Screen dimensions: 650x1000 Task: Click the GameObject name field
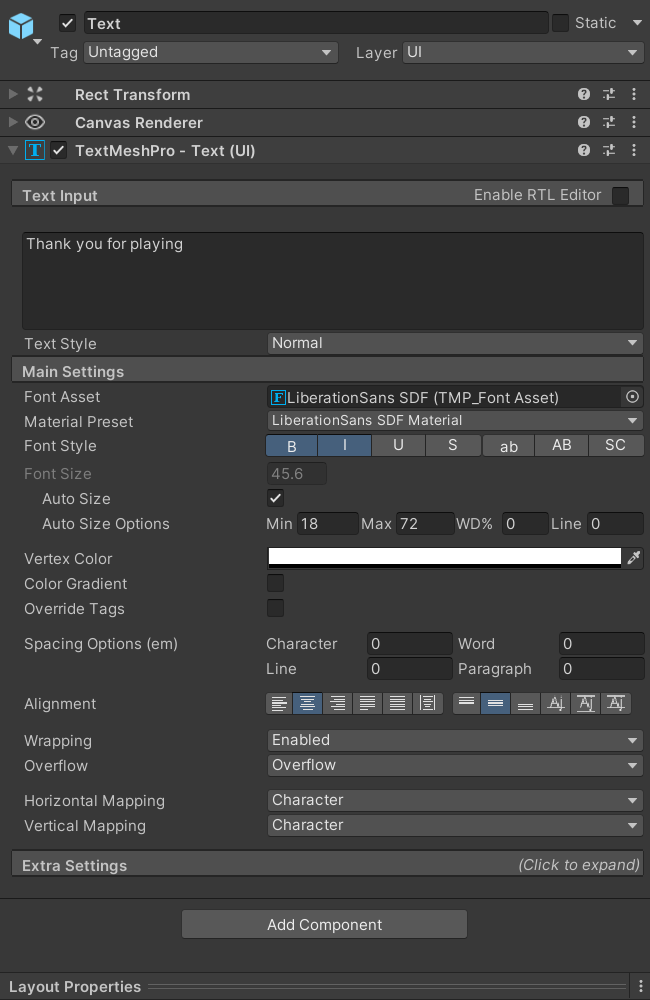[316, 24]
